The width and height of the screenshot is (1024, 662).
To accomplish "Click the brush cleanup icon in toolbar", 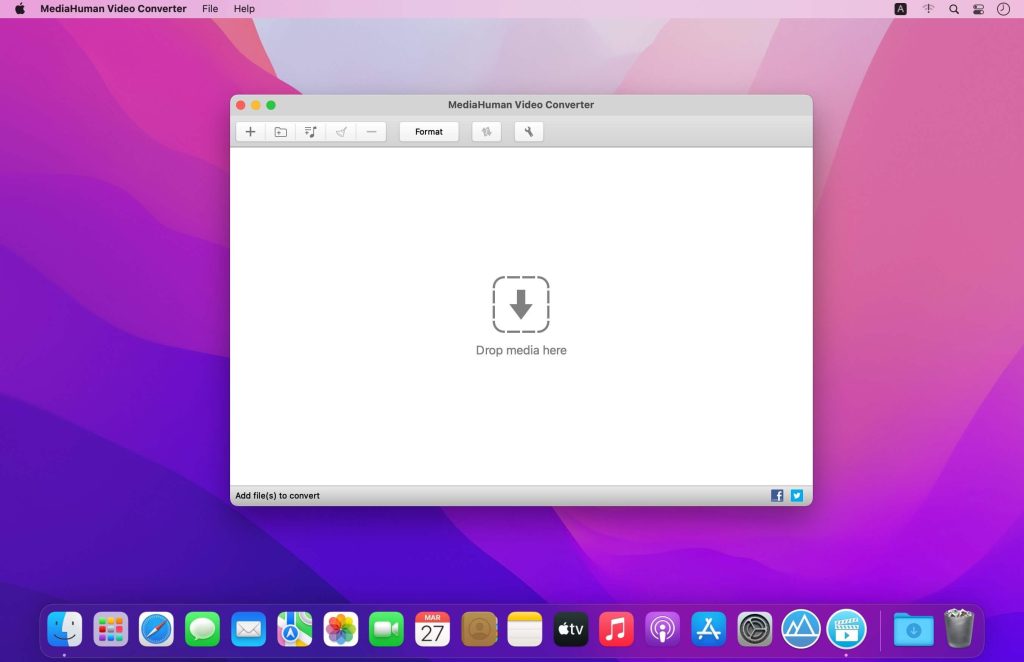I will click(x=340, y=131).
